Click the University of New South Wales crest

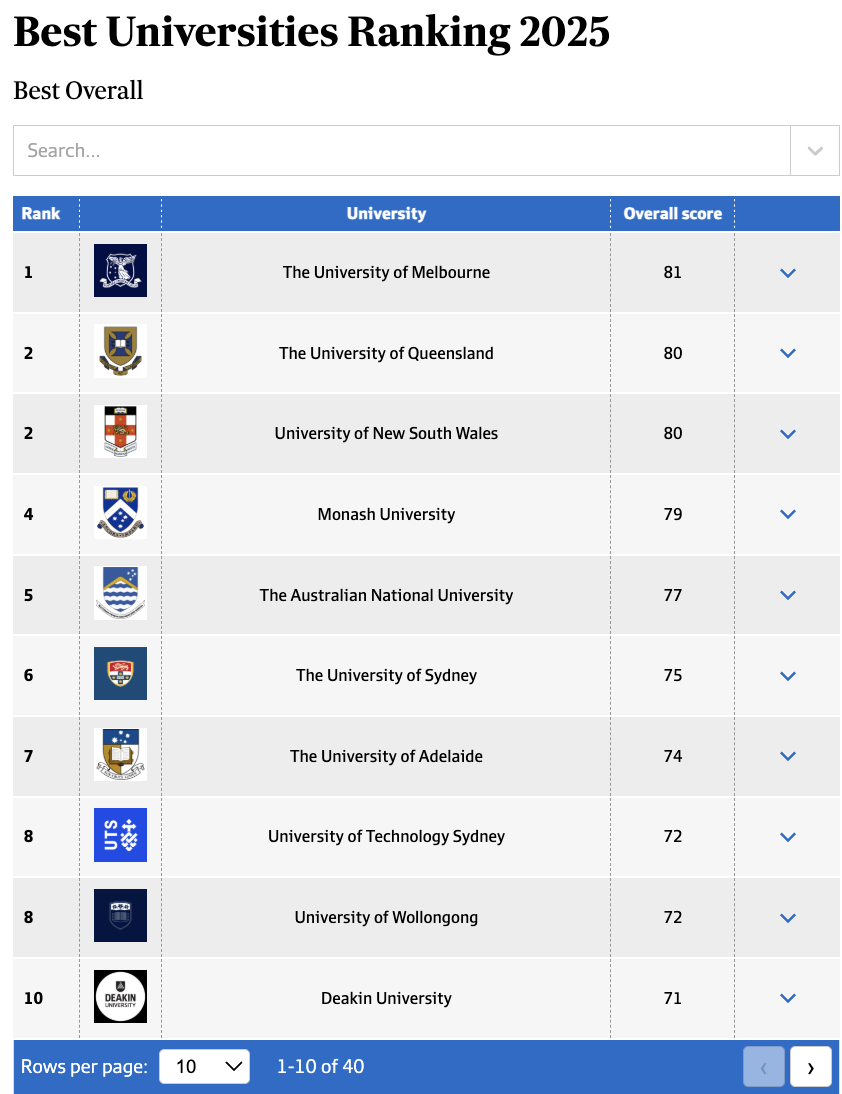click(120, 432)
